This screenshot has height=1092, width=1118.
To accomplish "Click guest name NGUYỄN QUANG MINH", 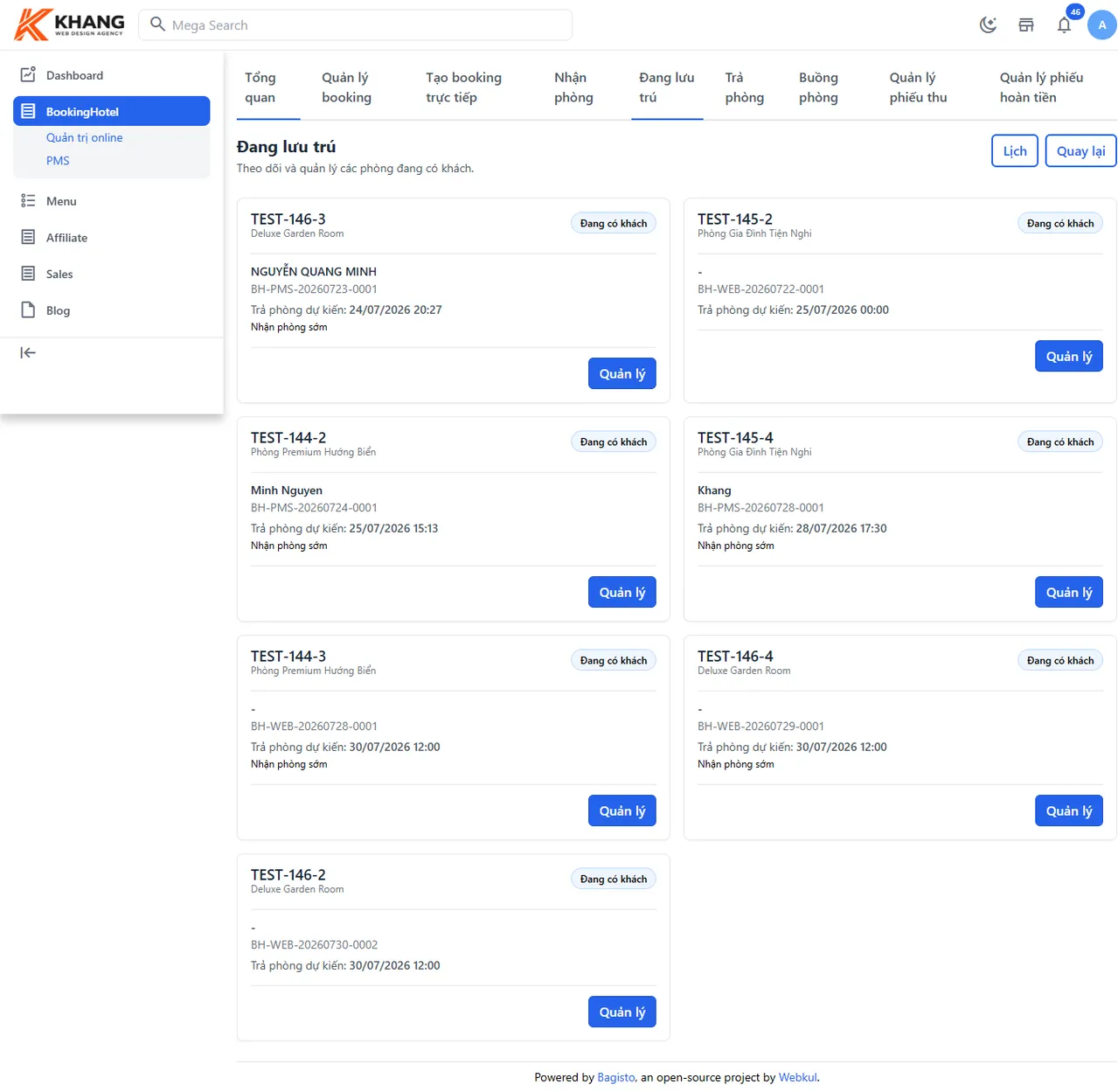I will 314,271.
